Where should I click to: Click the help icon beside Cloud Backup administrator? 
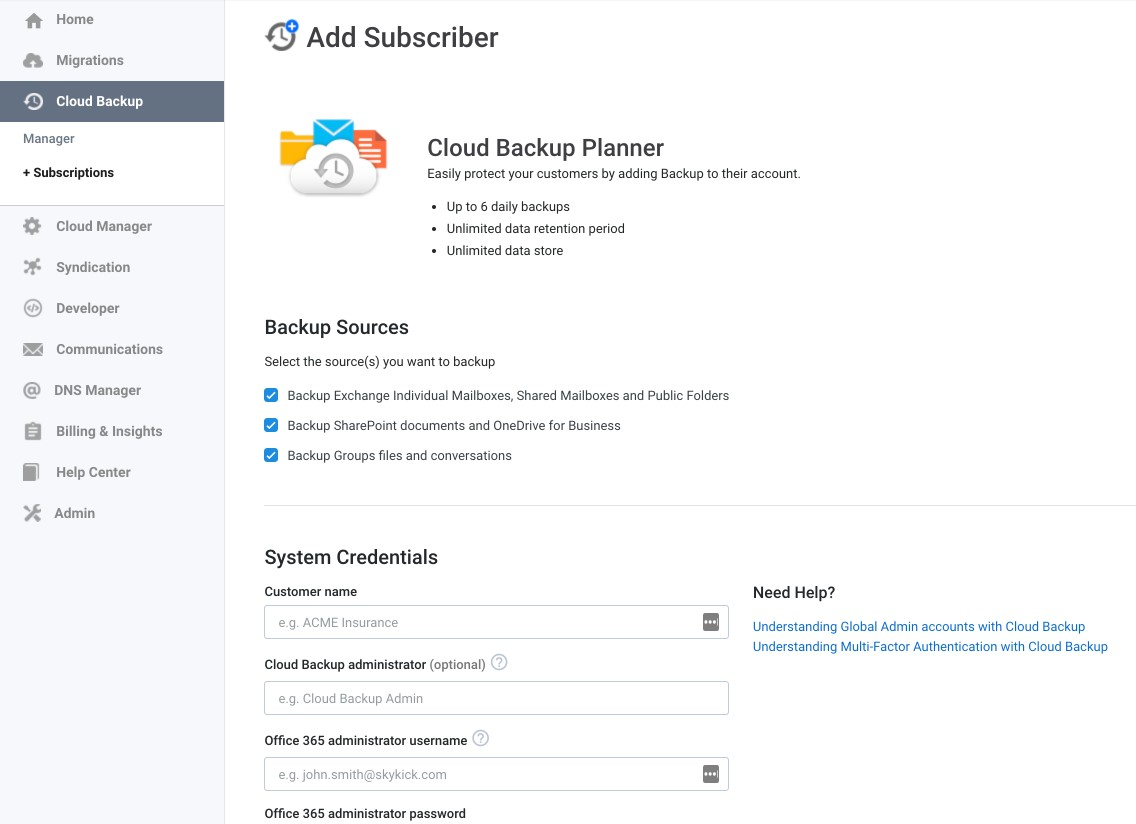point(499,662)
